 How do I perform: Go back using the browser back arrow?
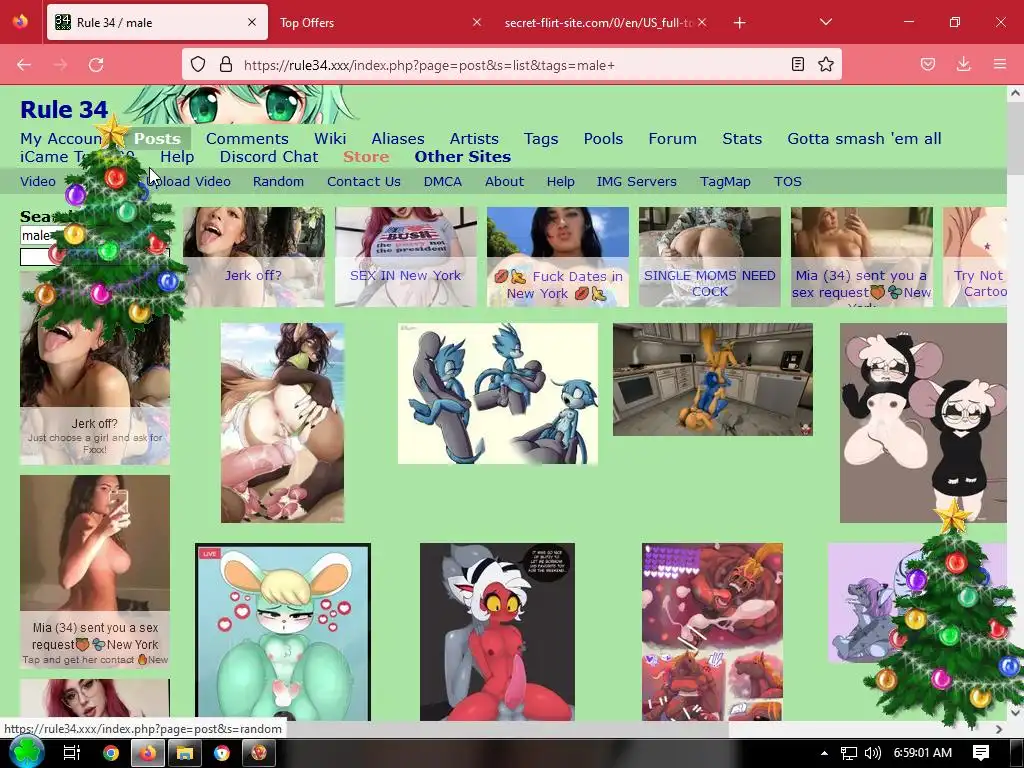pyautogui.click(x=24, y=65)
